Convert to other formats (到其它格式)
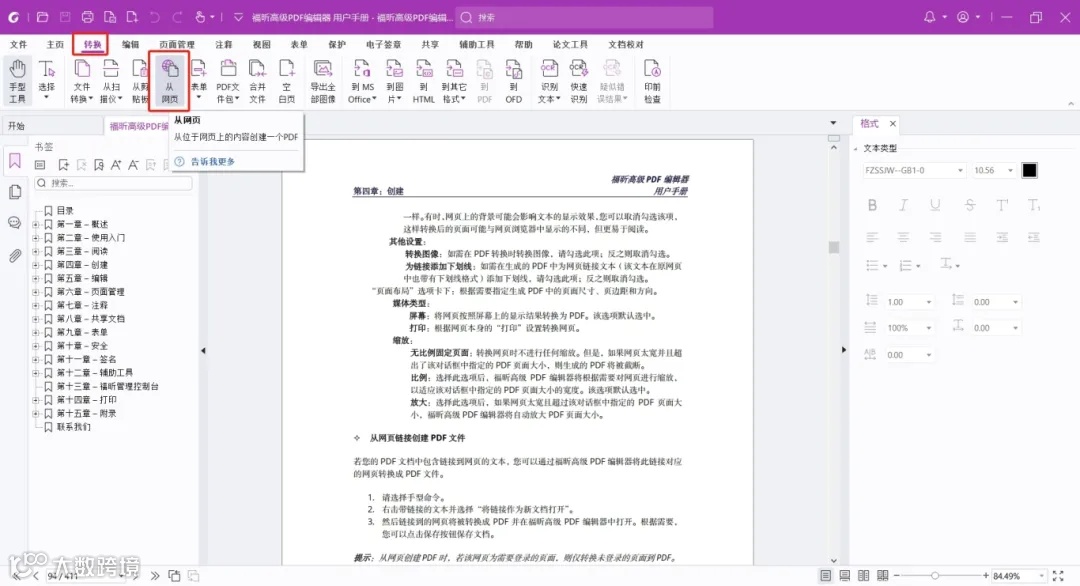 click(x=454, y=81)
